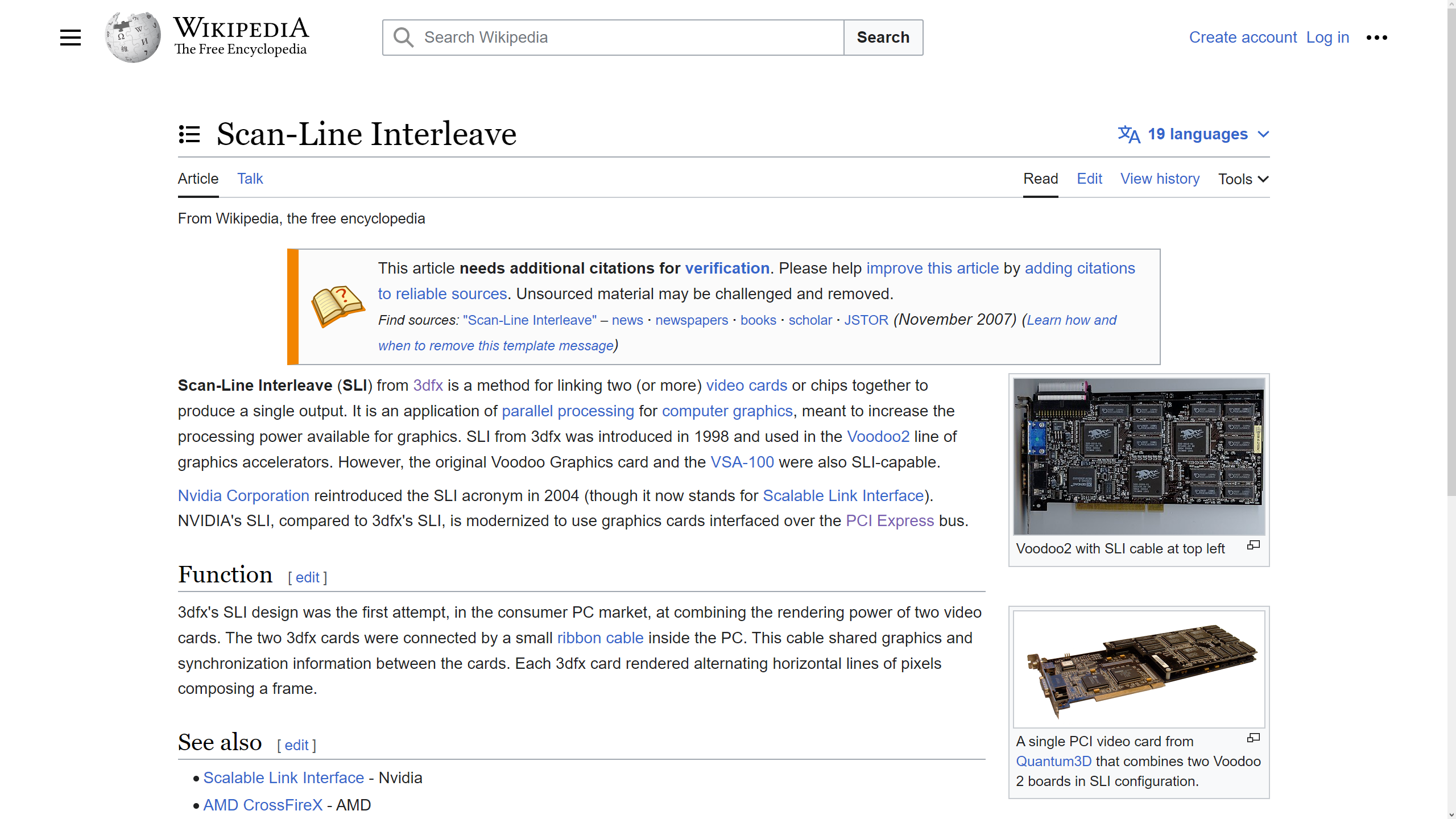Click the magnifying glass search icon
The width and height of the screenshot is (1456, 819).
click(404, 38)
